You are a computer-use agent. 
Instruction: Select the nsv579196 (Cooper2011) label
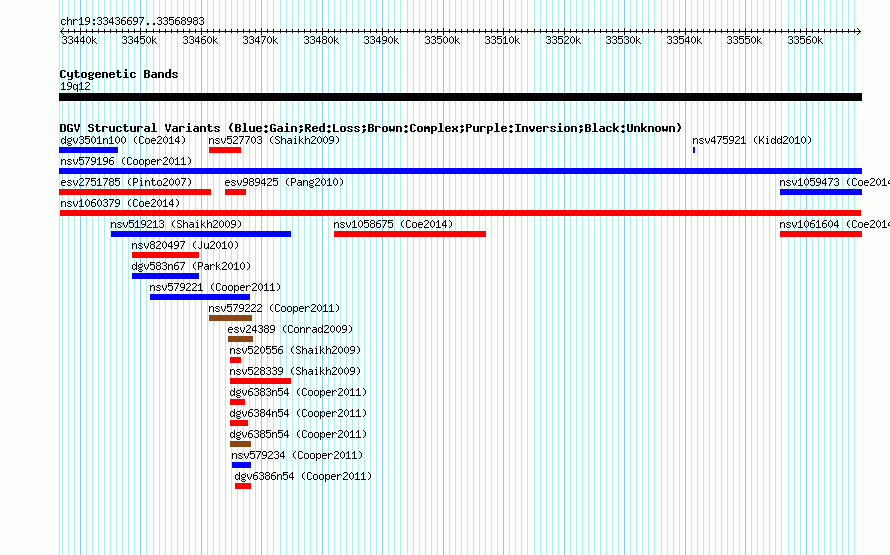coord(126,161)
